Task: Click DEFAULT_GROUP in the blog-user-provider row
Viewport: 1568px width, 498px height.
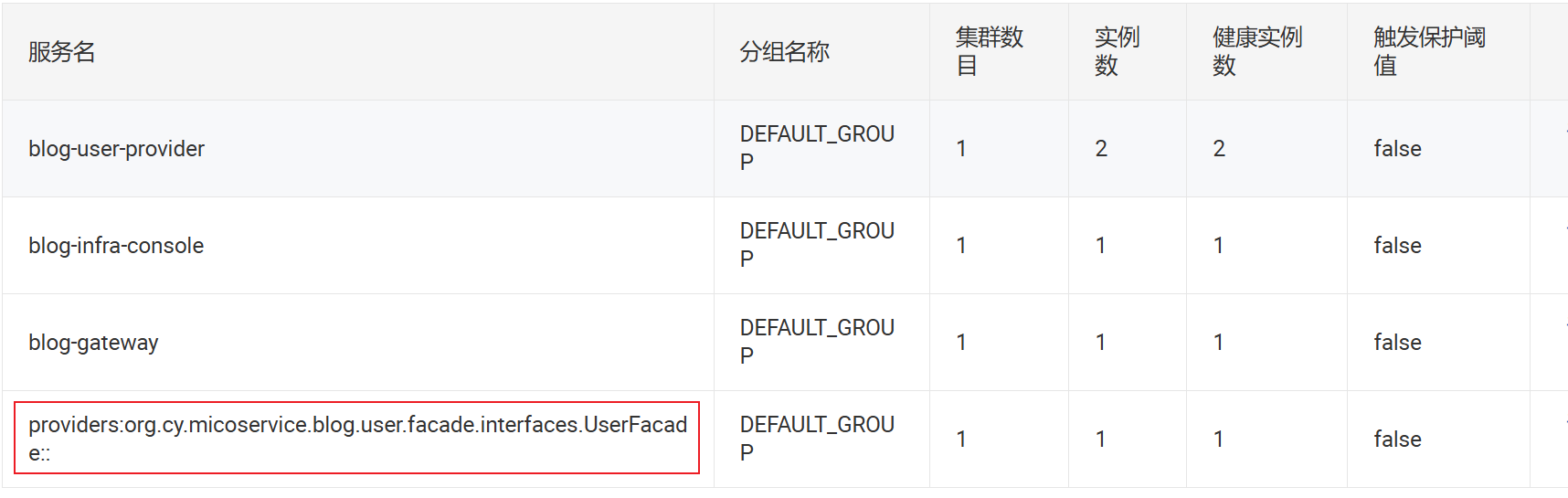Action: coord(816,148)
